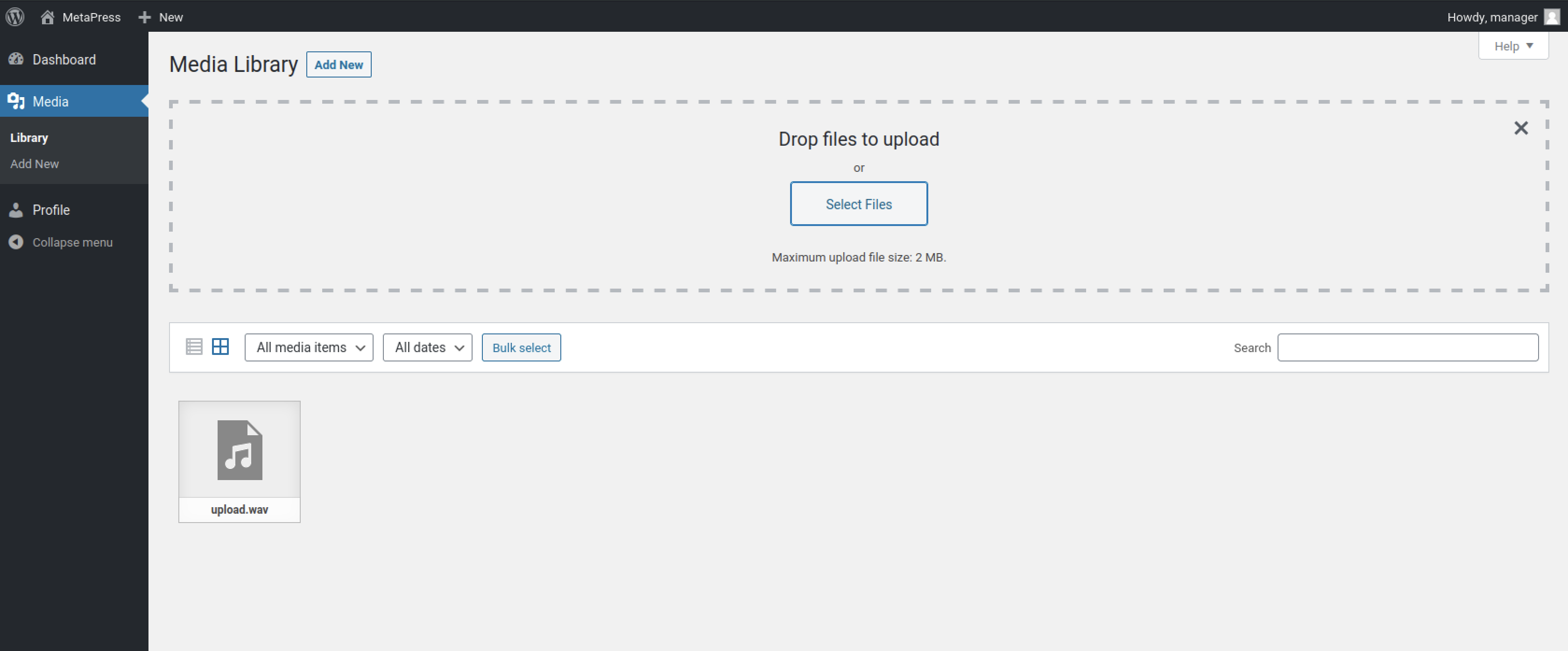The height and width of the screenshot is (651, 1568).
Task: Open the Add New submenu item
Action: (35, 164)
